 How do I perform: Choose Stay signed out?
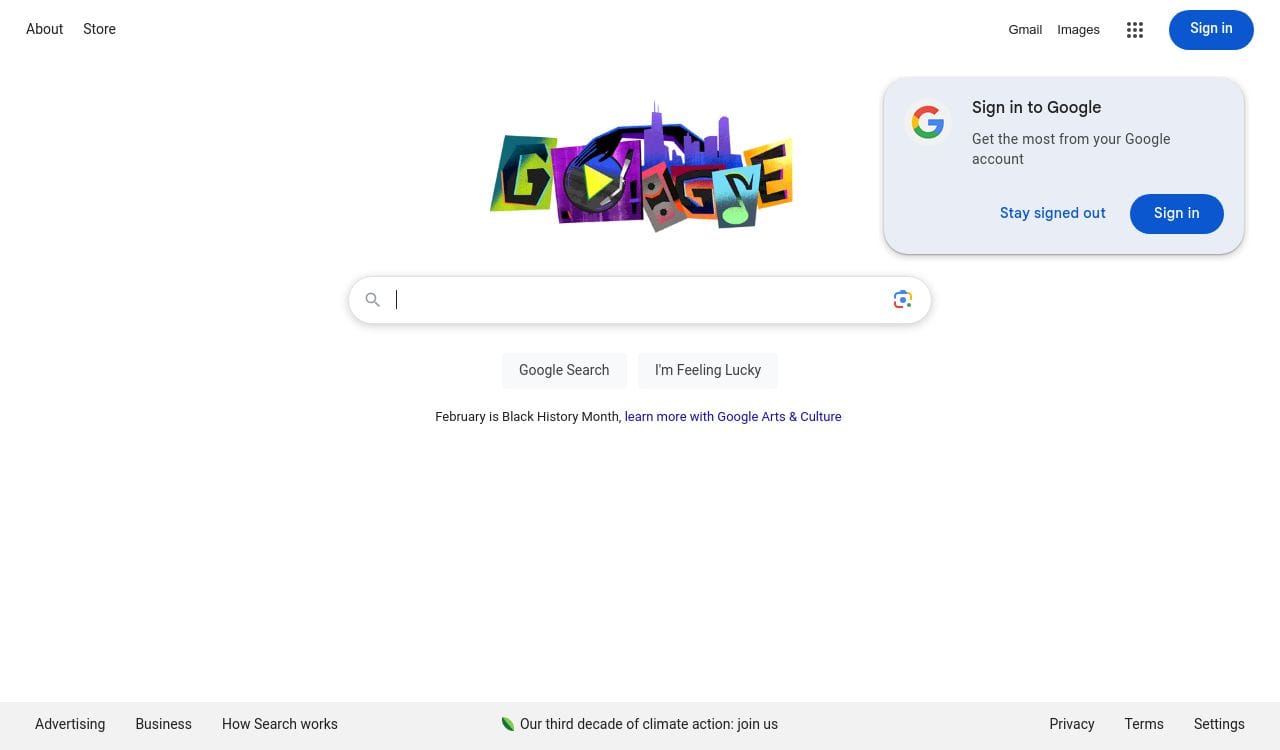tap(1052, 213)
